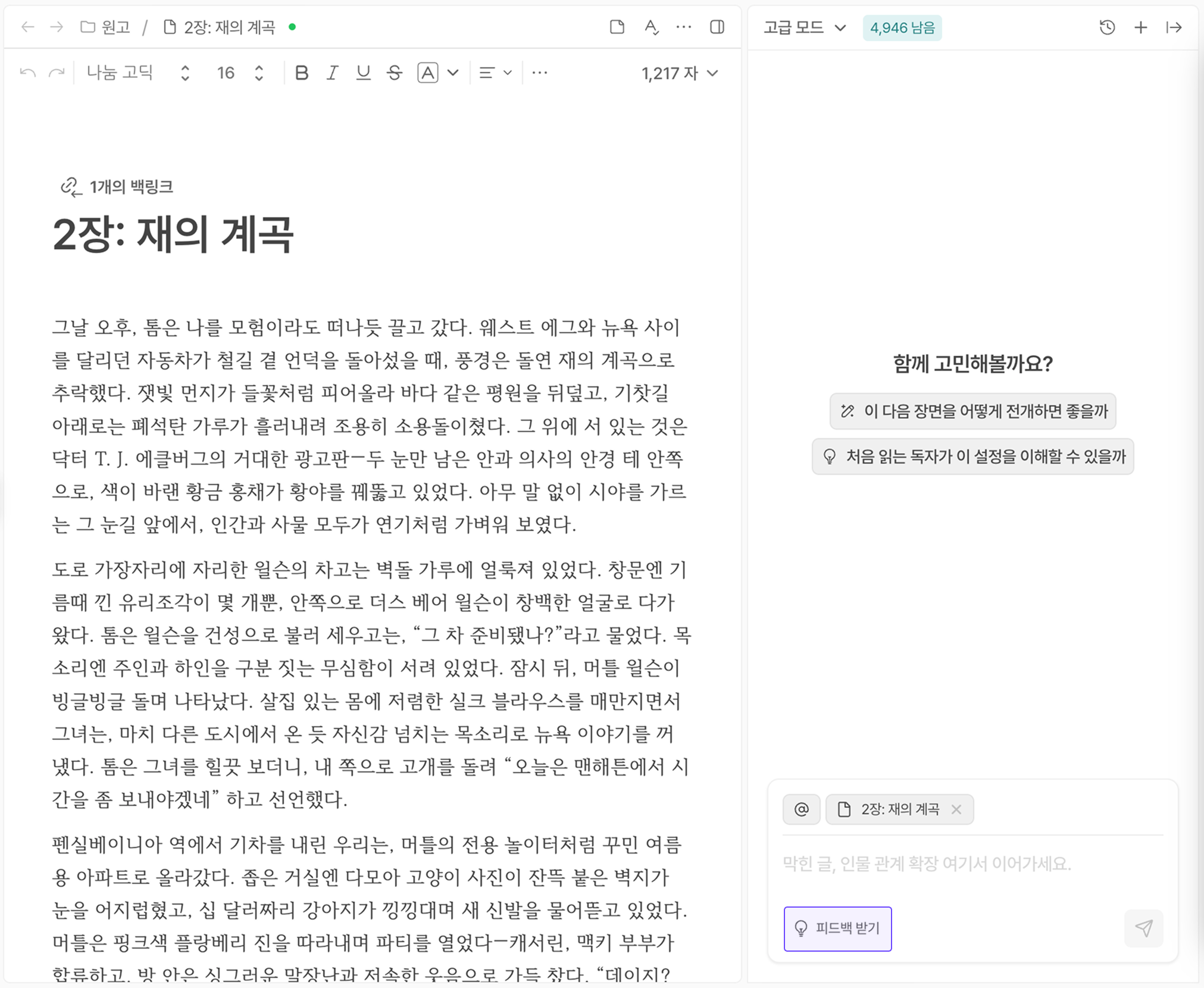Select suggestion 이 다음 장면을 어떻게 전개하면 좋을까

point(972,411)
